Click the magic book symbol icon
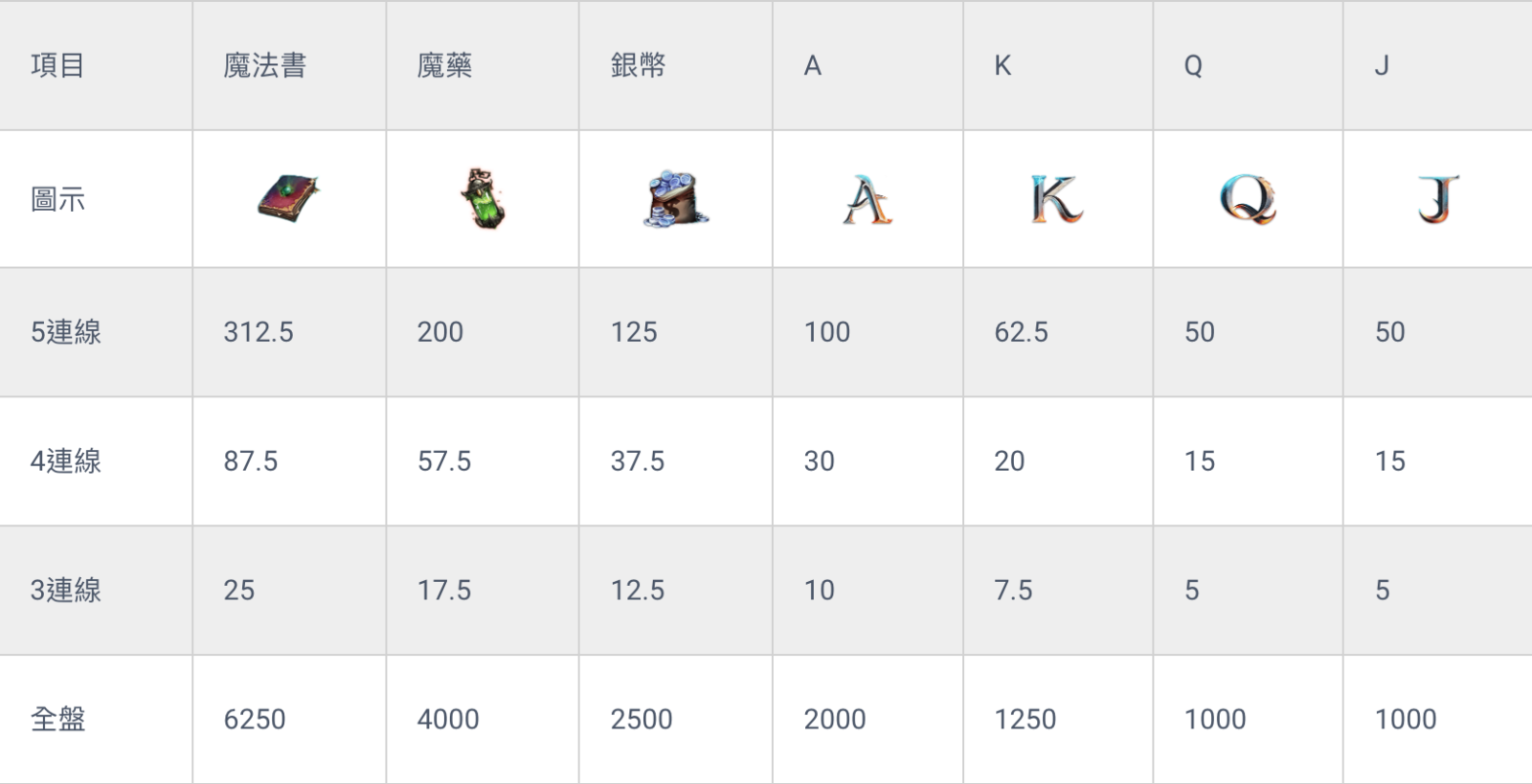Screen dimensions: 1532x784 [288, 199]
